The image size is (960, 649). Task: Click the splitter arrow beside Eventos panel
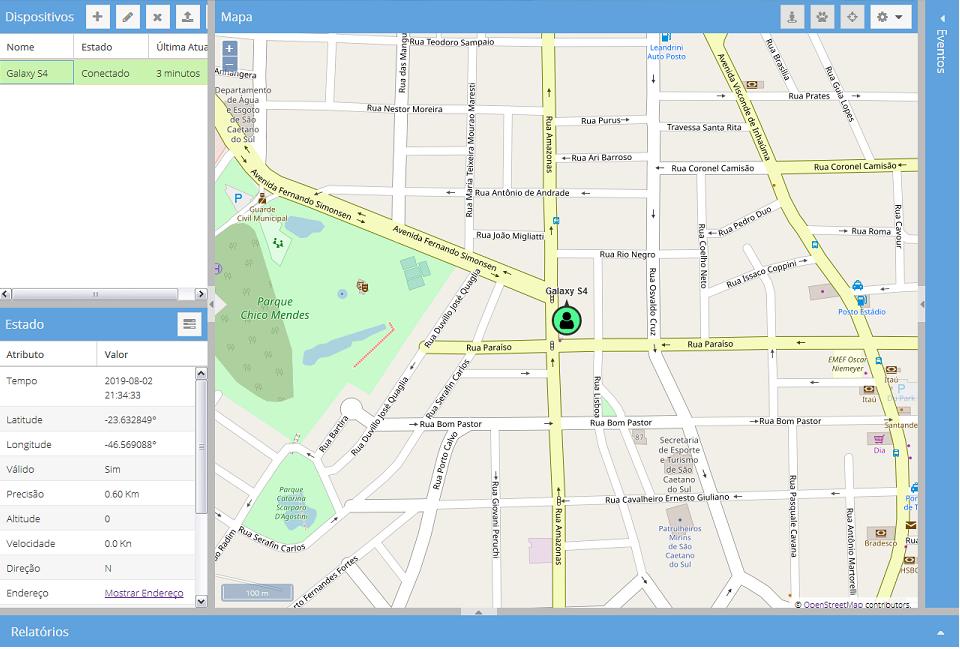921,304
